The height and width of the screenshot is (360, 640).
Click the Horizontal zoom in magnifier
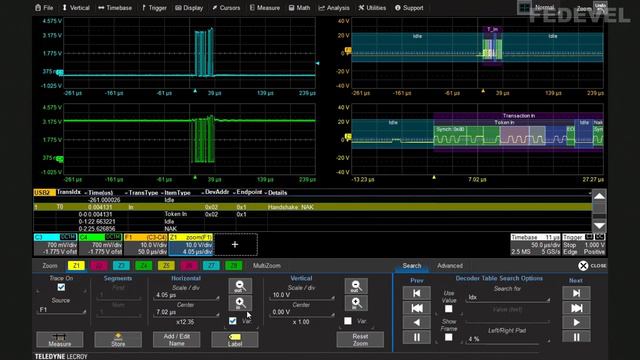pyautogui.click(x=240, y=303)
